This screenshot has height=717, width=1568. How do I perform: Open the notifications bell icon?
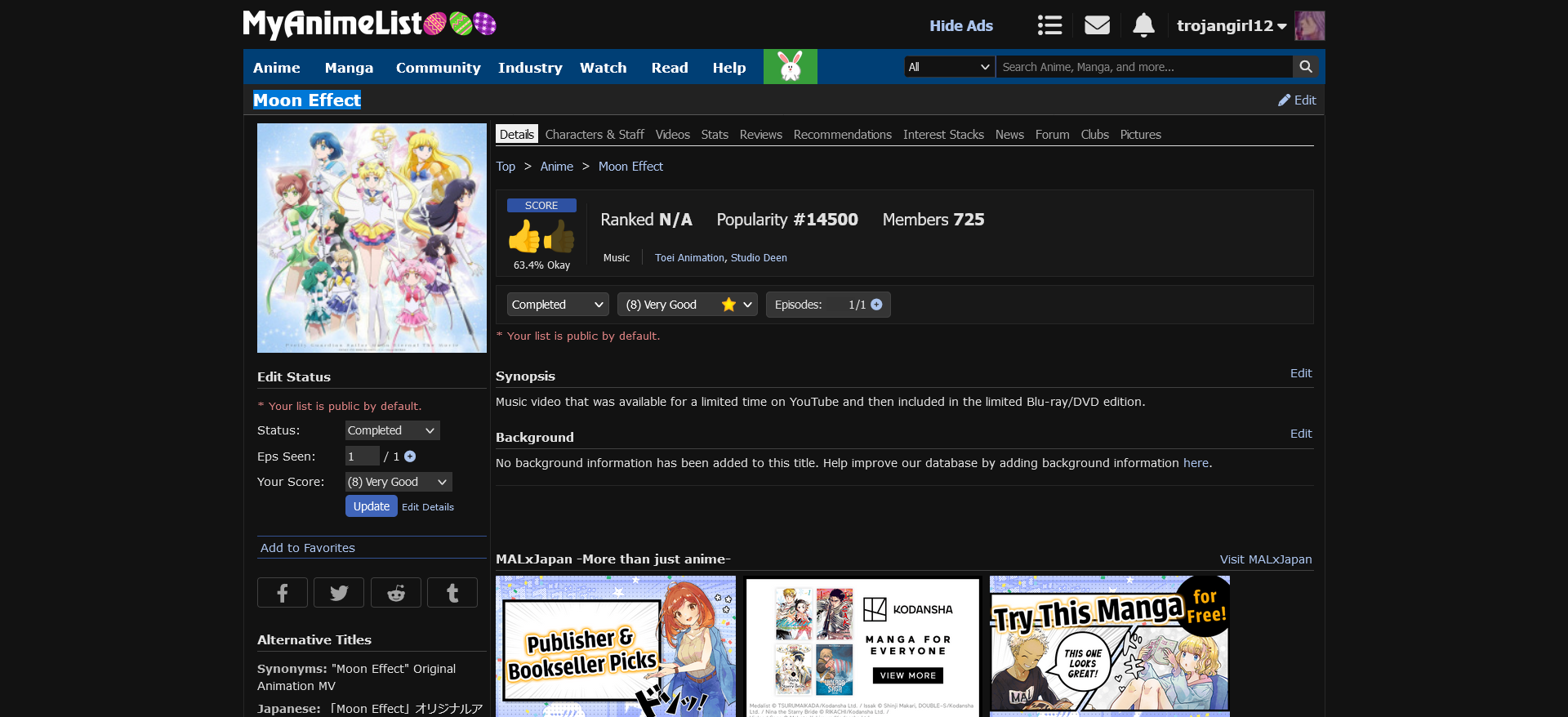[x=1143, y=25]
